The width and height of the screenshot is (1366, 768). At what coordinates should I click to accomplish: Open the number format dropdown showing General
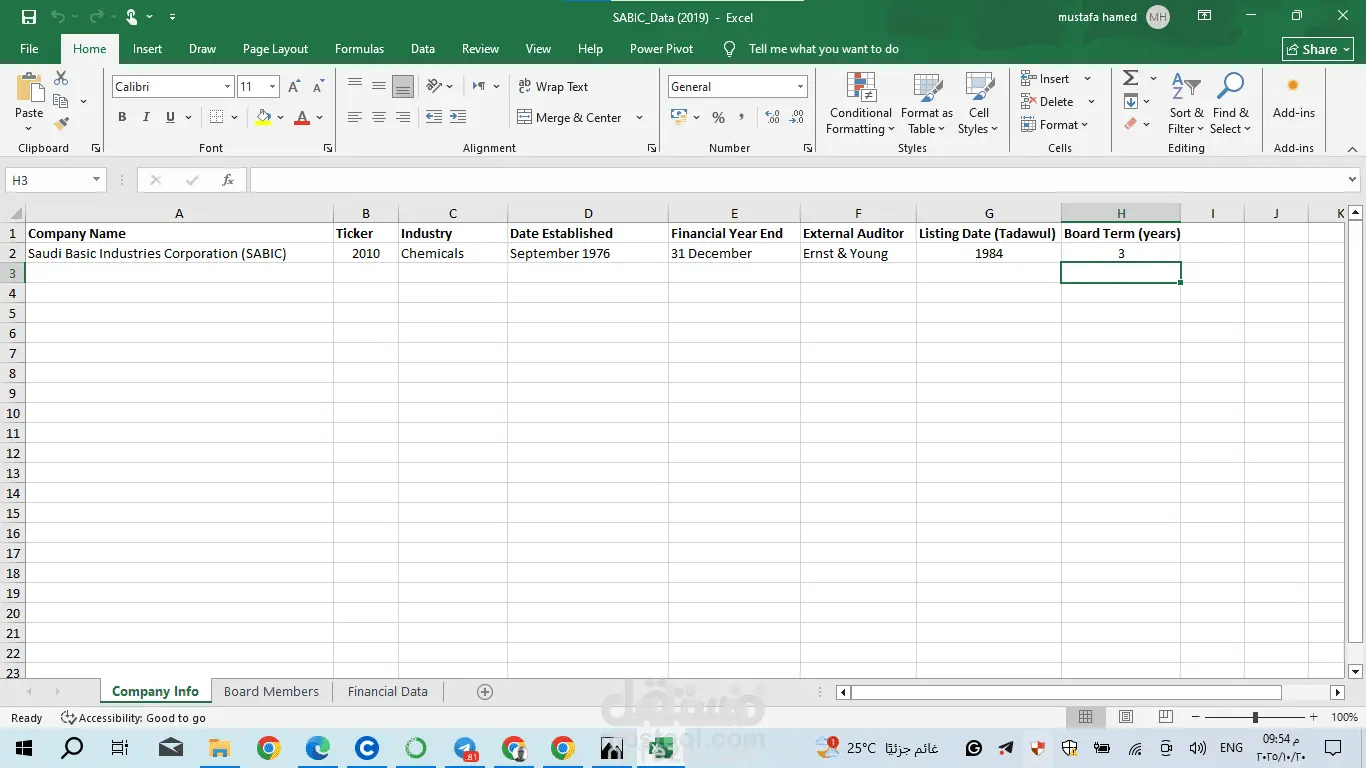point(800,87)
